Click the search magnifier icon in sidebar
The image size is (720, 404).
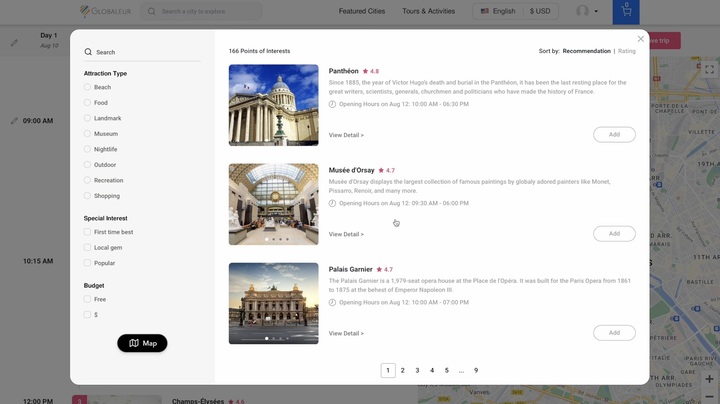88,52
